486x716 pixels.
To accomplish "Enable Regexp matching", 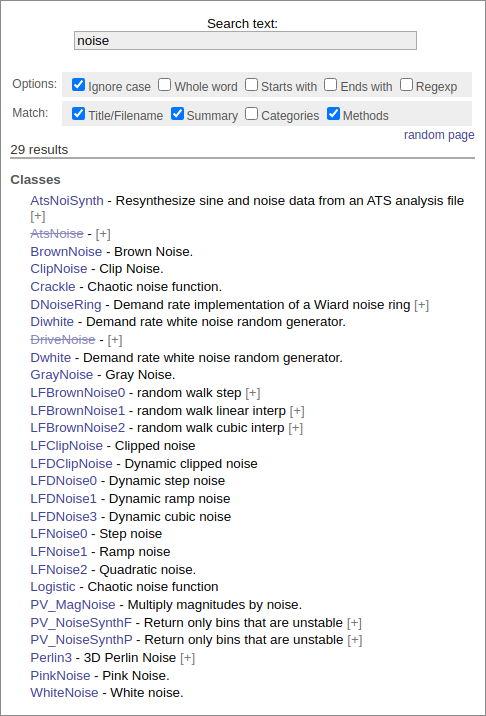I will coord(406,84).
